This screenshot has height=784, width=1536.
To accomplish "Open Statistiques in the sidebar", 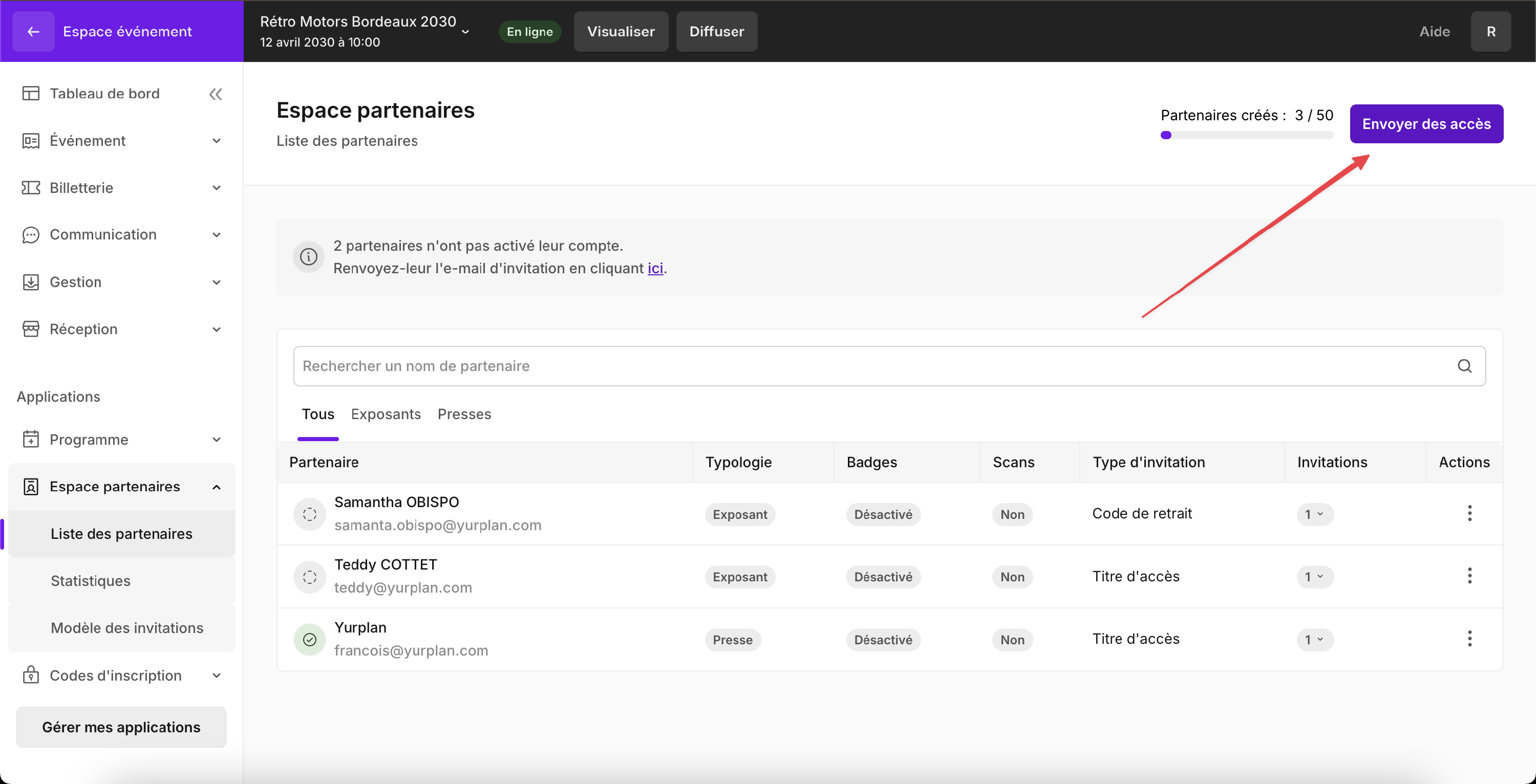I will point(91,581).
